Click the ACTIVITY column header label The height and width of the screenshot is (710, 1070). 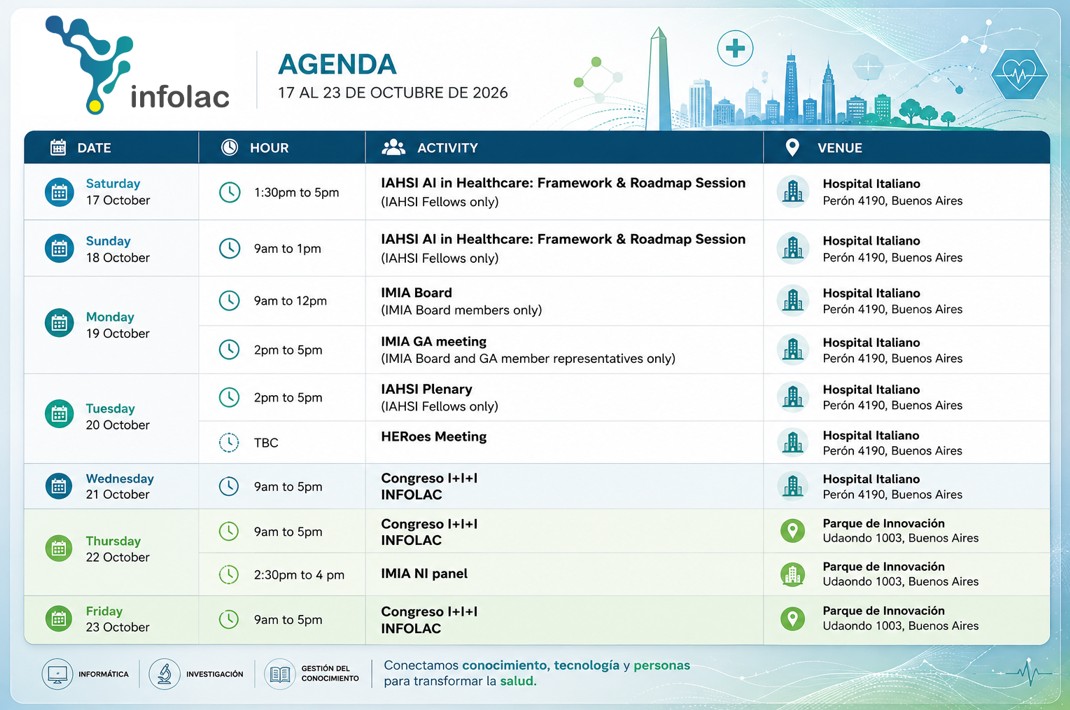point(448,148)
